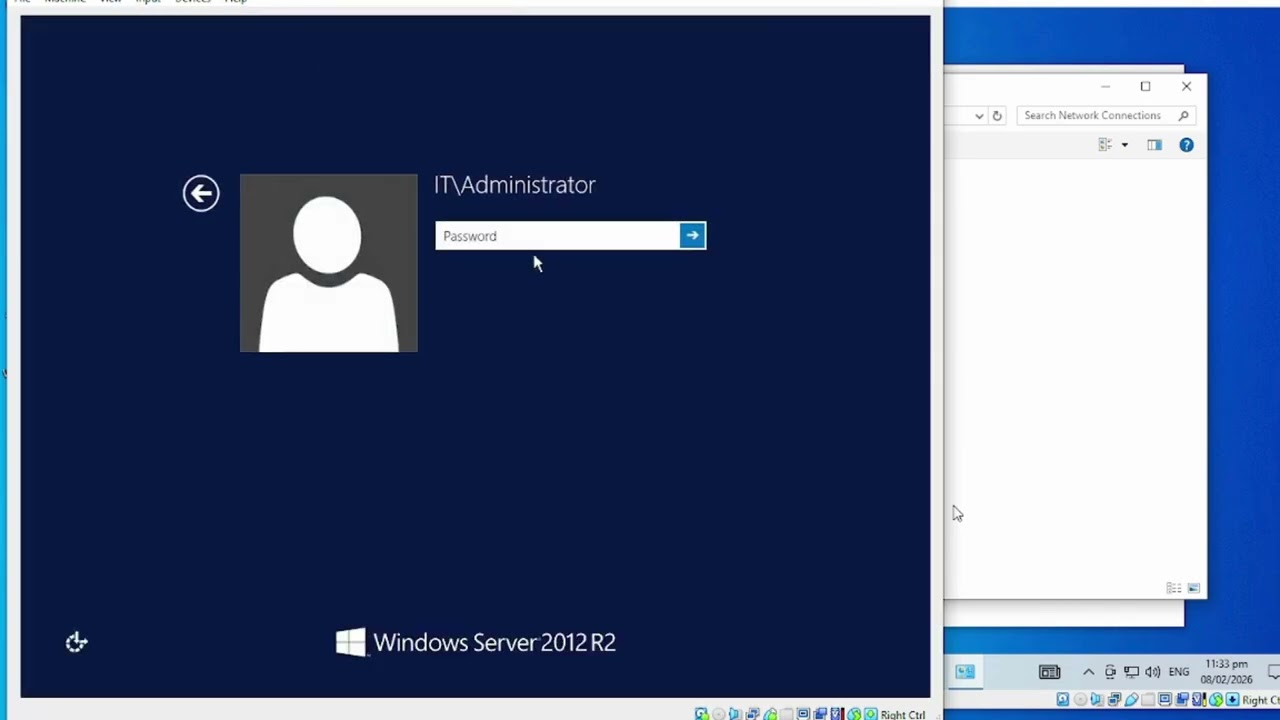Open audio indicator in Windows 10 VM status bar
The width and height of the screenshot is (1280, 720).
coord(1096,700)
